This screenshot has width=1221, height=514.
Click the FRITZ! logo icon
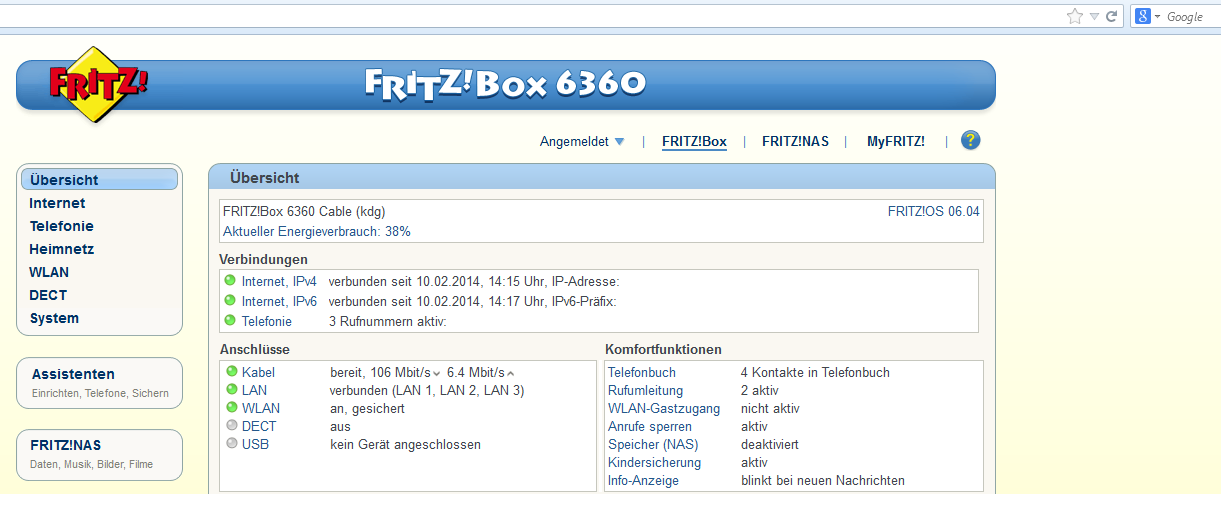(97, 84)
